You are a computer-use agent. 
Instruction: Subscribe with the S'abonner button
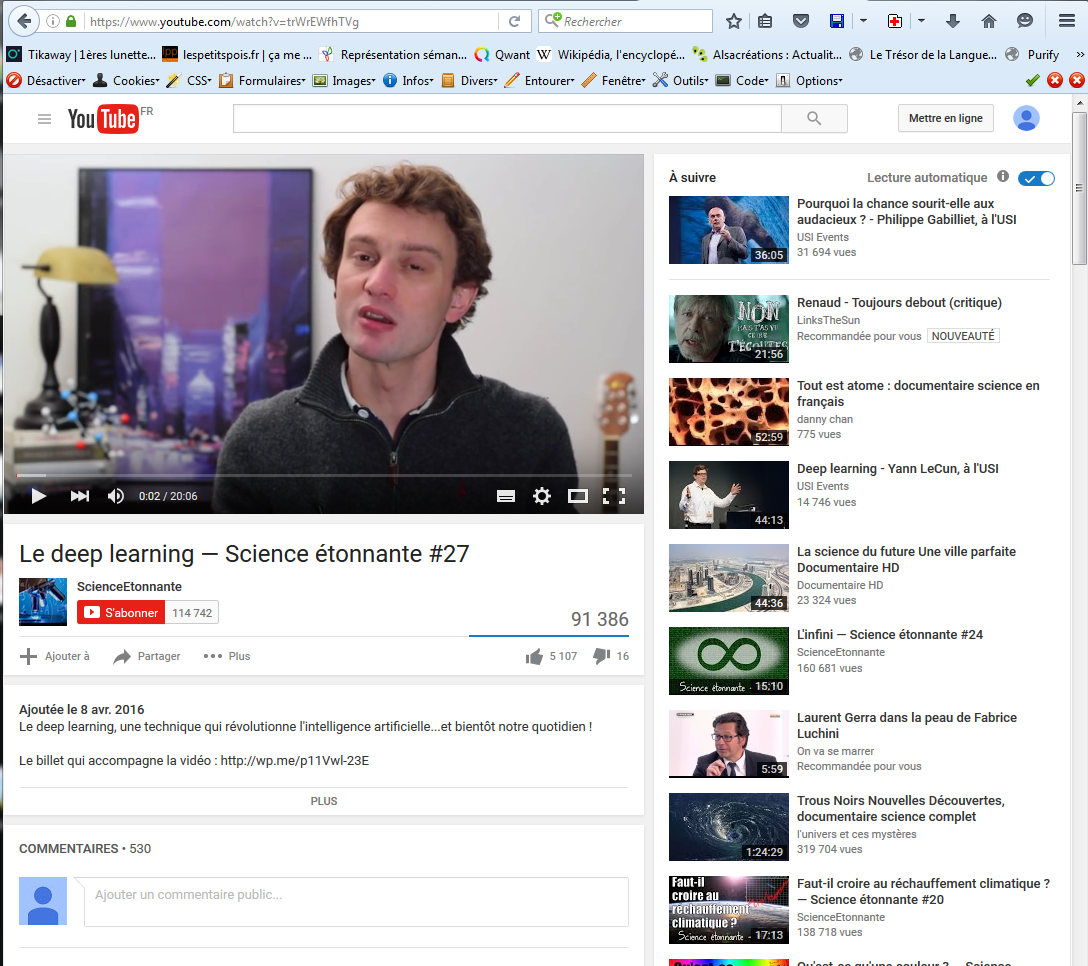(121, 613)
